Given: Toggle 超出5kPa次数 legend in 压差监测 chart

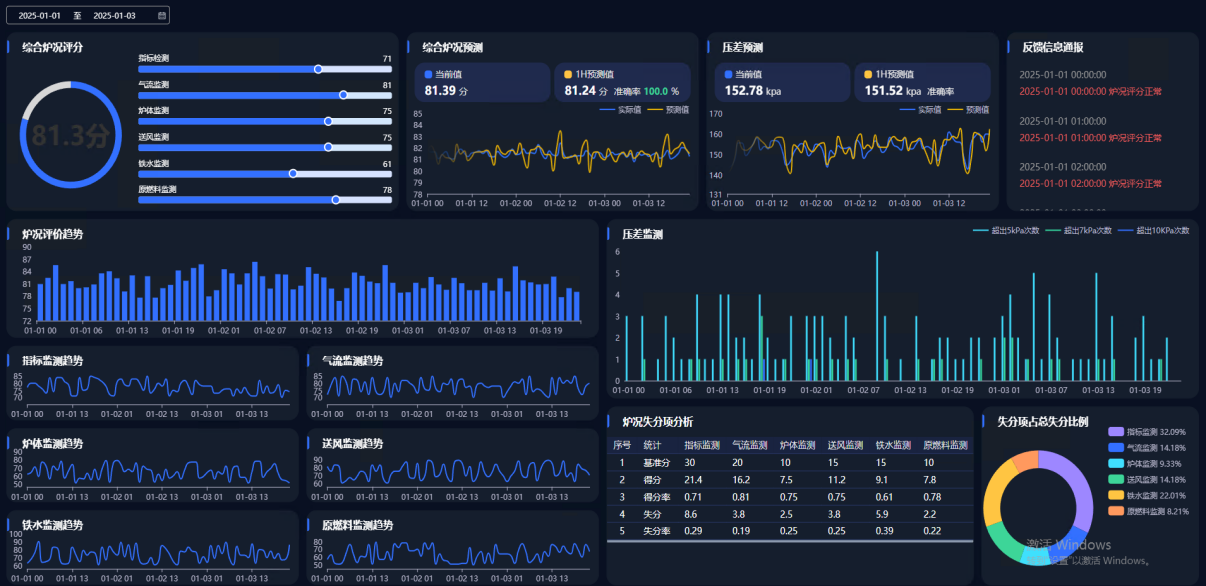Looking at the screenshot, I should pyautogui.click(x=1006, y=231).
